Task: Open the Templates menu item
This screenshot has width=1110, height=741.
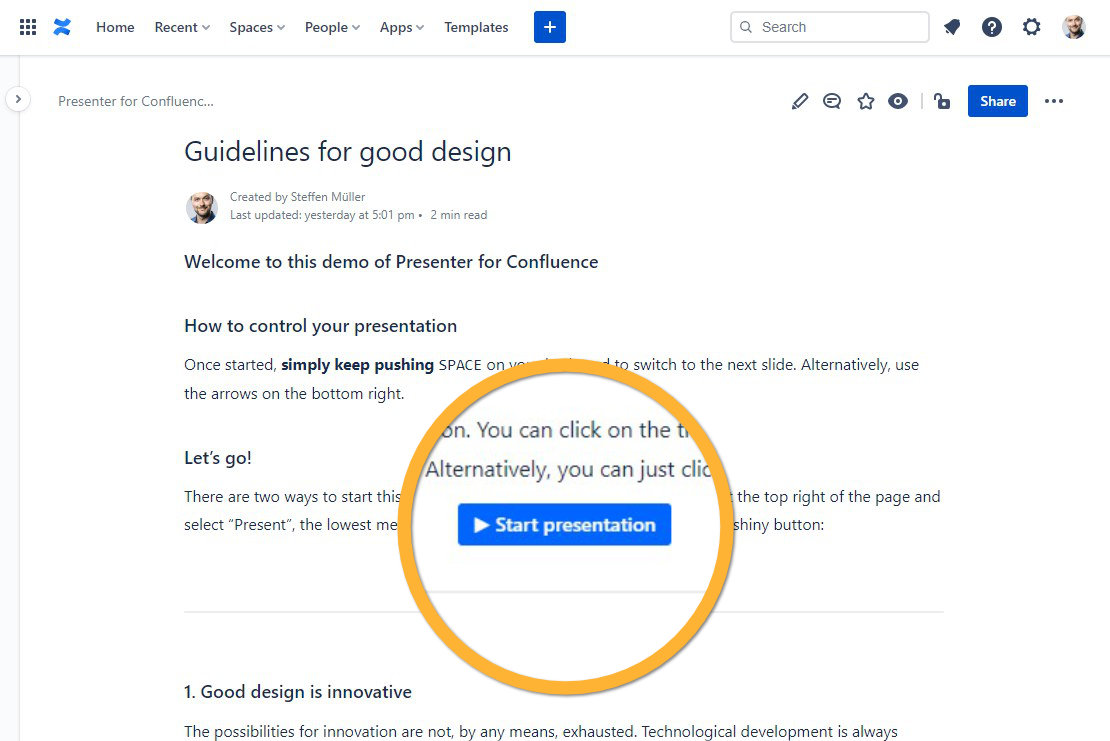Action: tap(476, 27)
